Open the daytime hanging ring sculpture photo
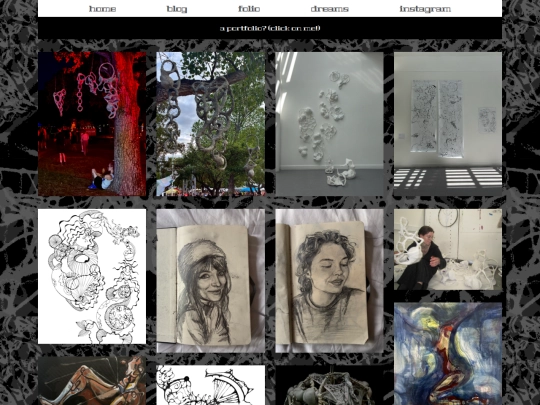This screenshot has width=540, height=405. (x=211, y=124)
